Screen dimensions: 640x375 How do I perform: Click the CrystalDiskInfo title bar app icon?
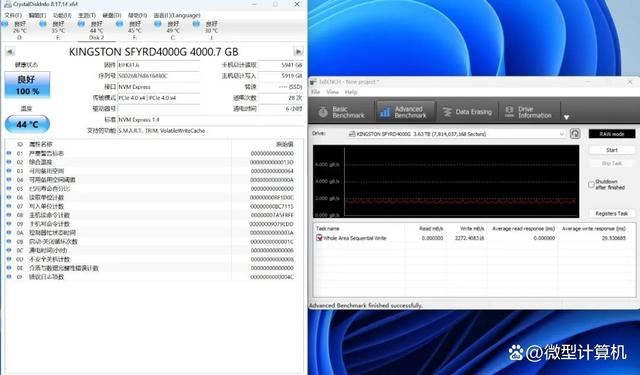click(x=7, y=4)
